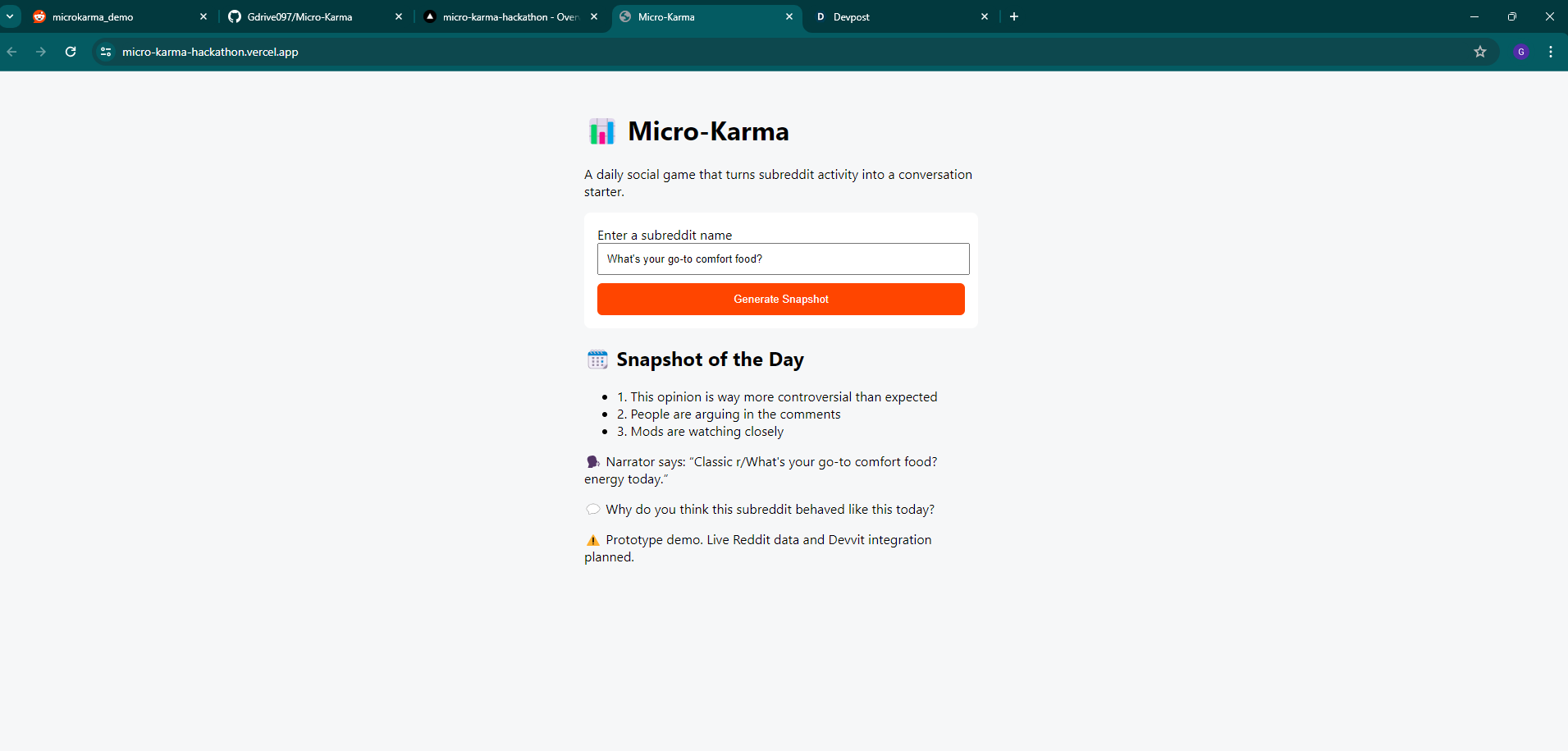This screenshot has height=751, width=1568.
Task: Click the speaking head narrator icon
Action: click(593, 462)
